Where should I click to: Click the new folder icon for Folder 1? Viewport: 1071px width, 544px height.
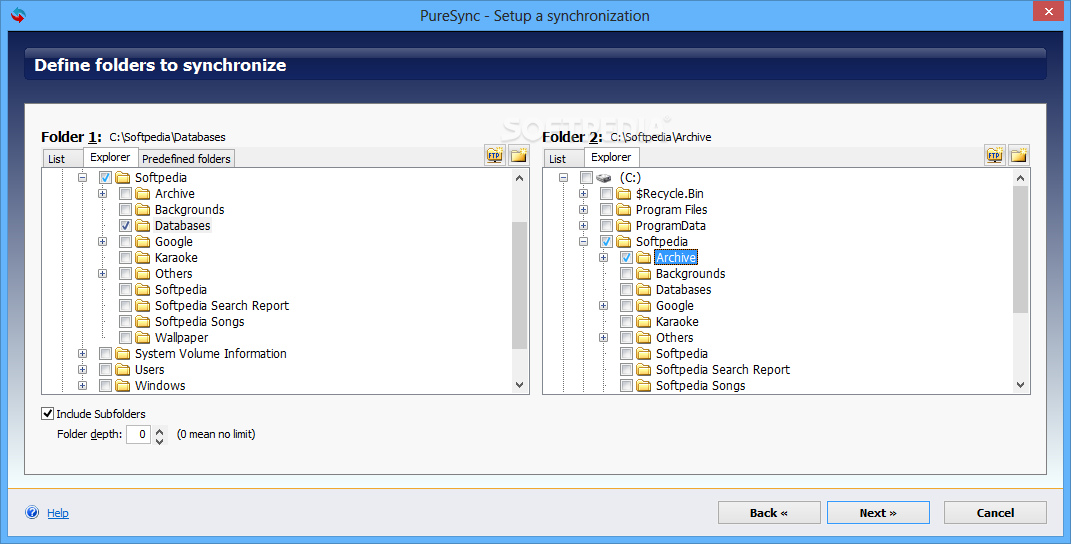click(519, 156)
